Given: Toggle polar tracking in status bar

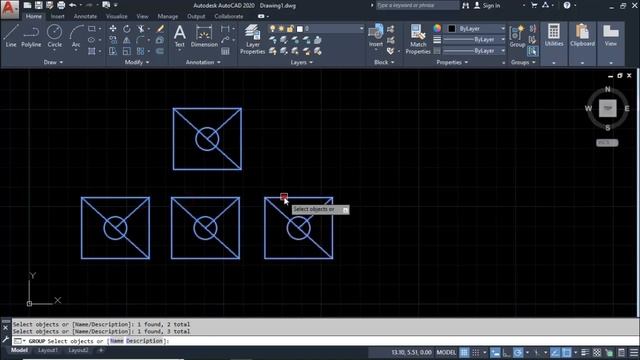Looking at the screenshot, I should (518, 352).
